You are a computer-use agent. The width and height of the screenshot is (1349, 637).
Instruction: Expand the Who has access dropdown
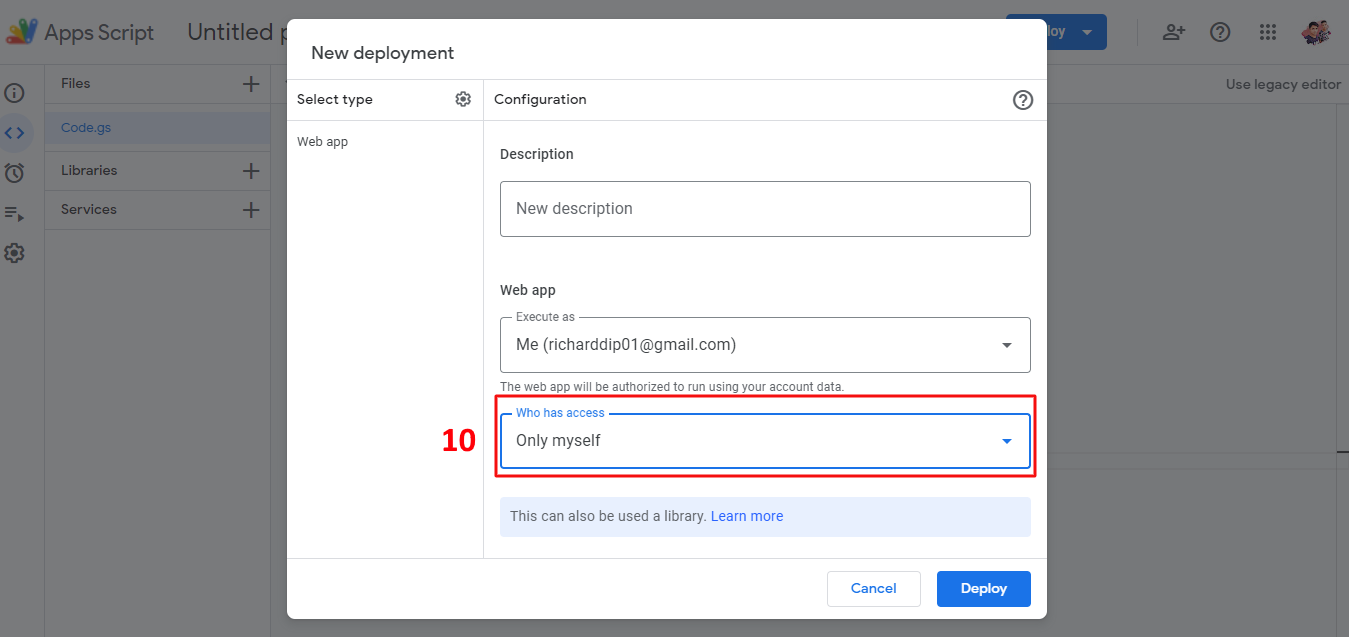coord(765,441)
